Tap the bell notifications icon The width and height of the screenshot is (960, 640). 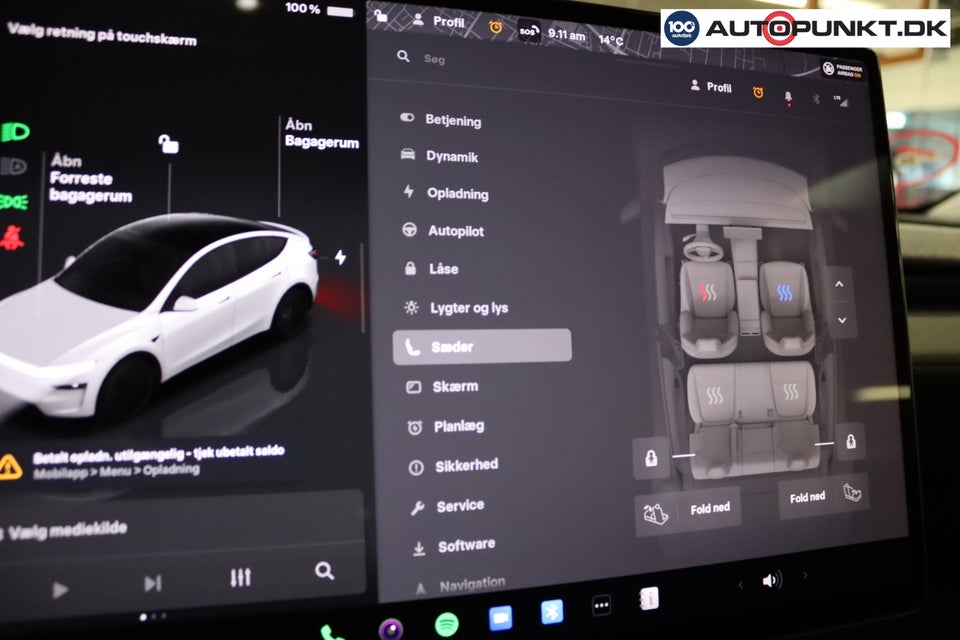[x=787, y=96]
